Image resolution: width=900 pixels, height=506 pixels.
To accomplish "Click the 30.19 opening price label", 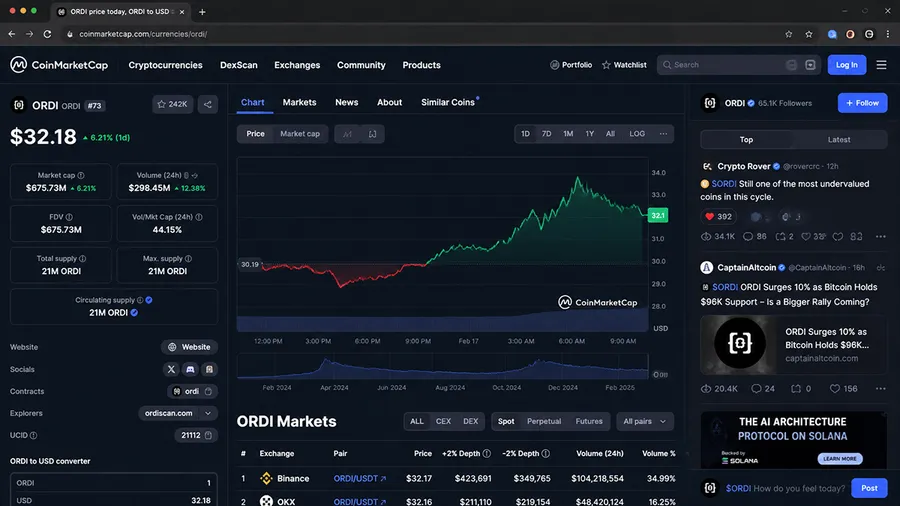I will [x=250, y=264].
